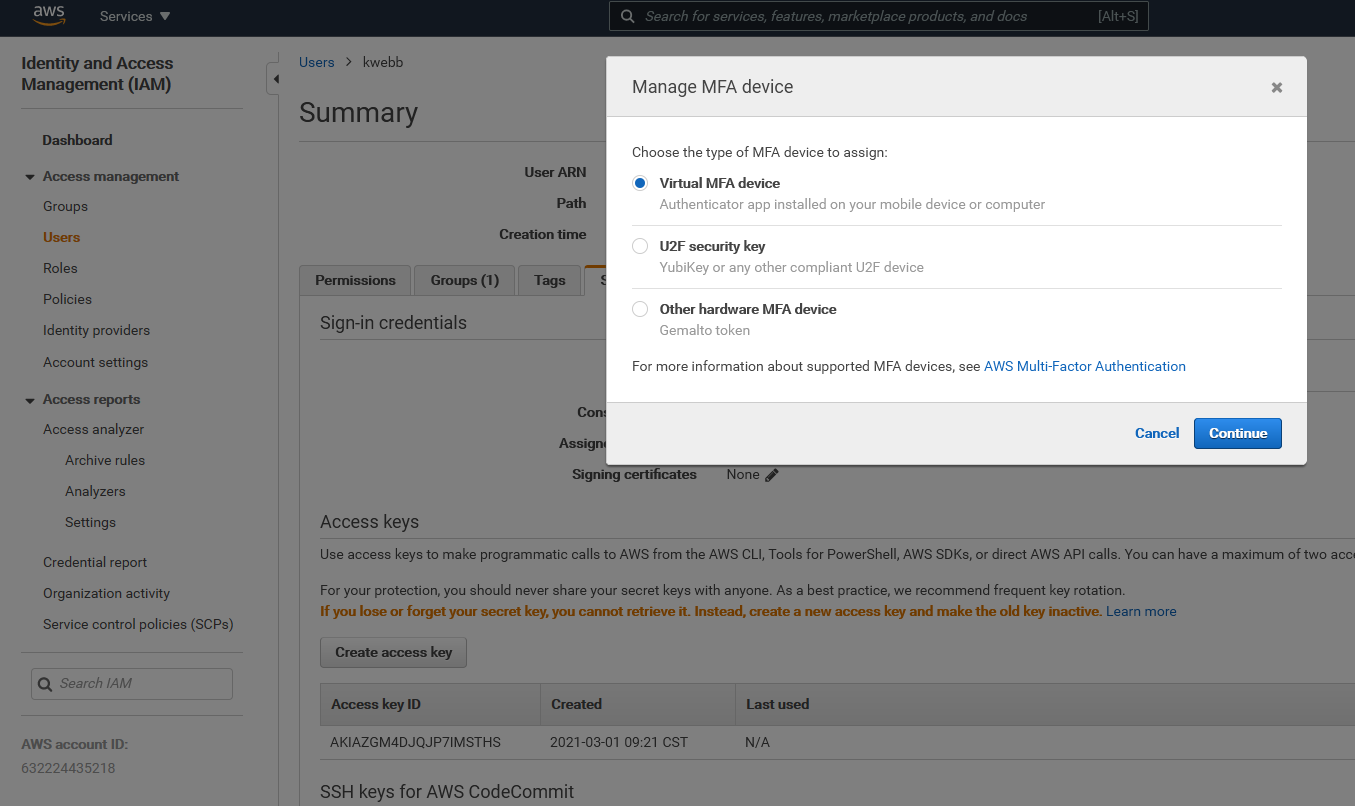1355x806 pixels.
Task: Select Other hardware MFA device option
Action: (640, 309)
